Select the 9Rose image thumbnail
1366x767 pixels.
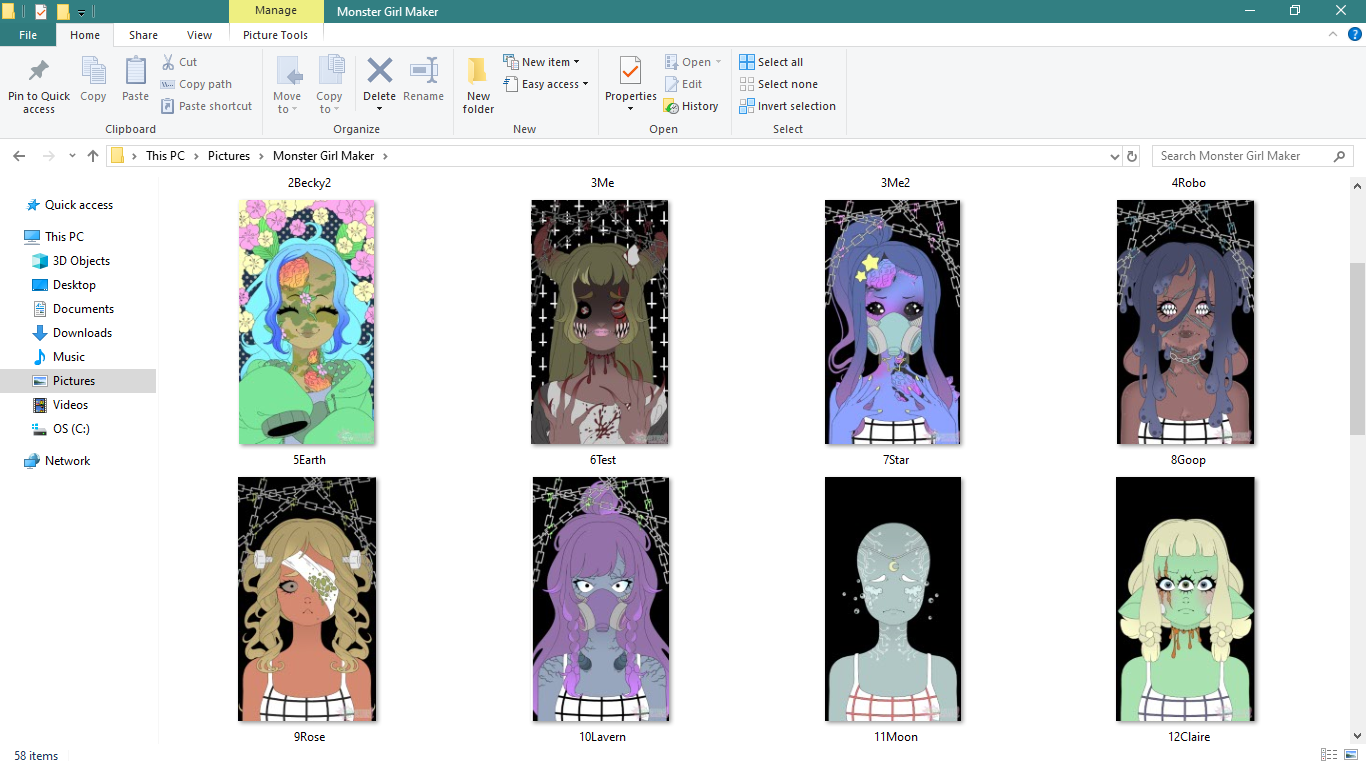click(x=307, y=599)
